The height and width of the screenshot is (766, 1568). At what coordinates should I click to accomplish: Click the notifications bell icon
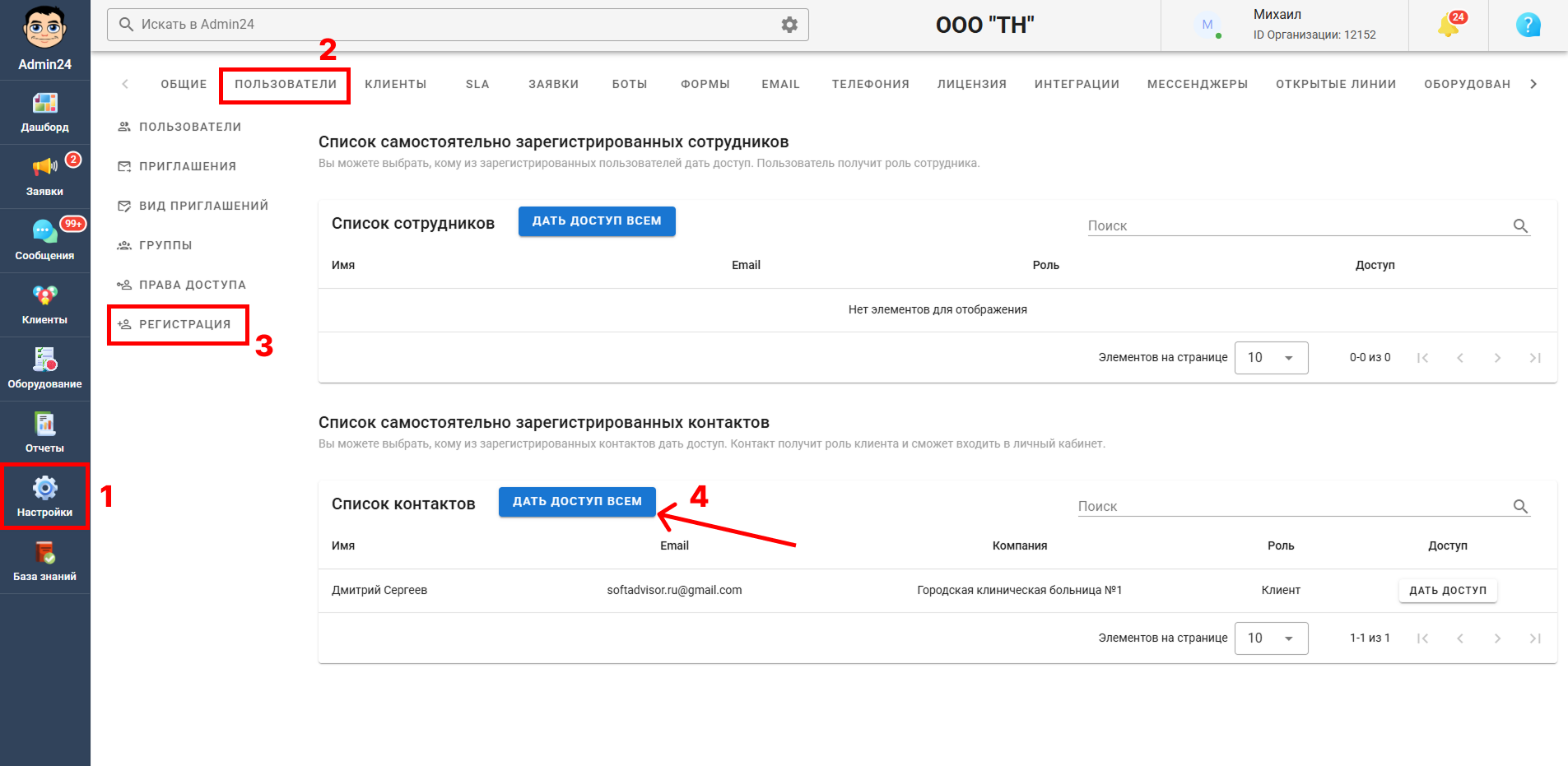pos(1449,26)
